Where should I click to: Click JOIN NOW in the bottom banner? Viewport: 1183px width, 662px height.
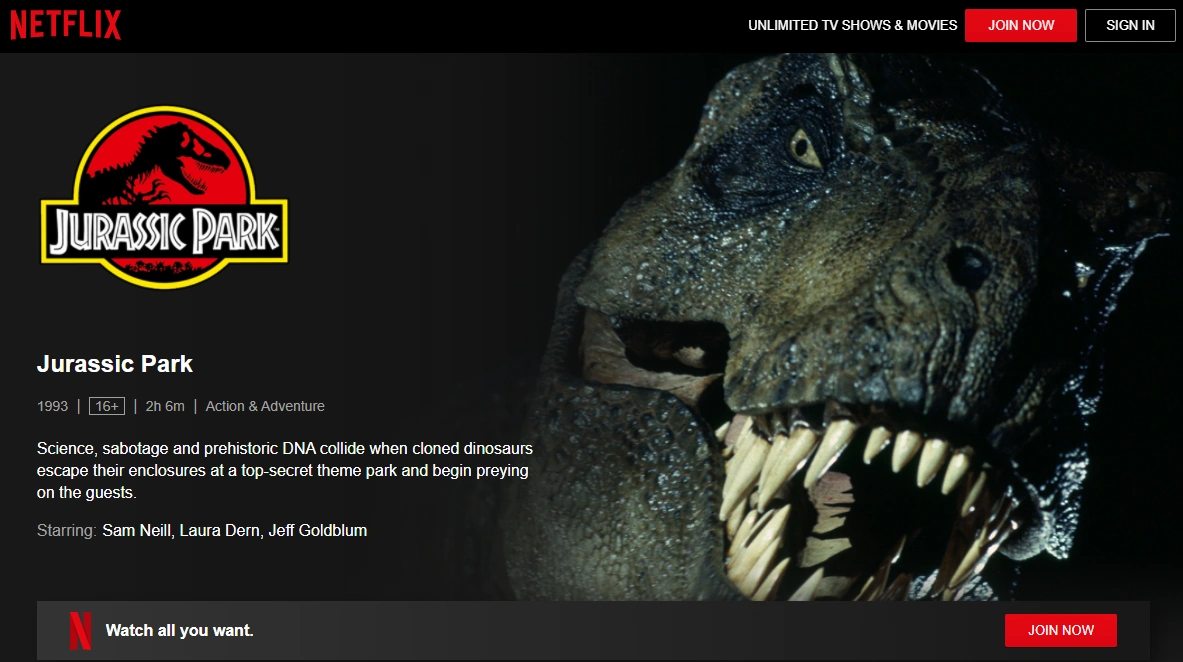click(x=1060, y=630)
